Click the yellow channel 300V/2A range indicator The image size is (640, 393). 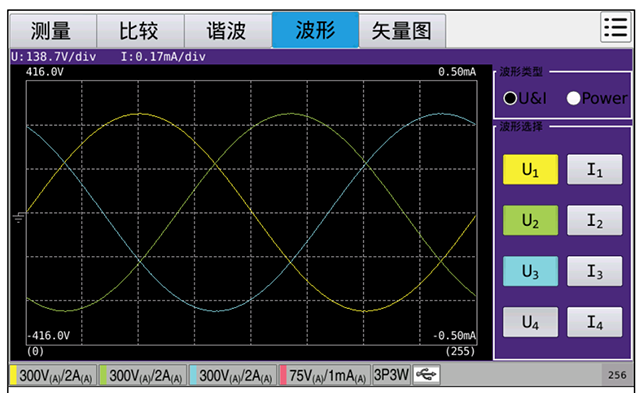(53, 375)
